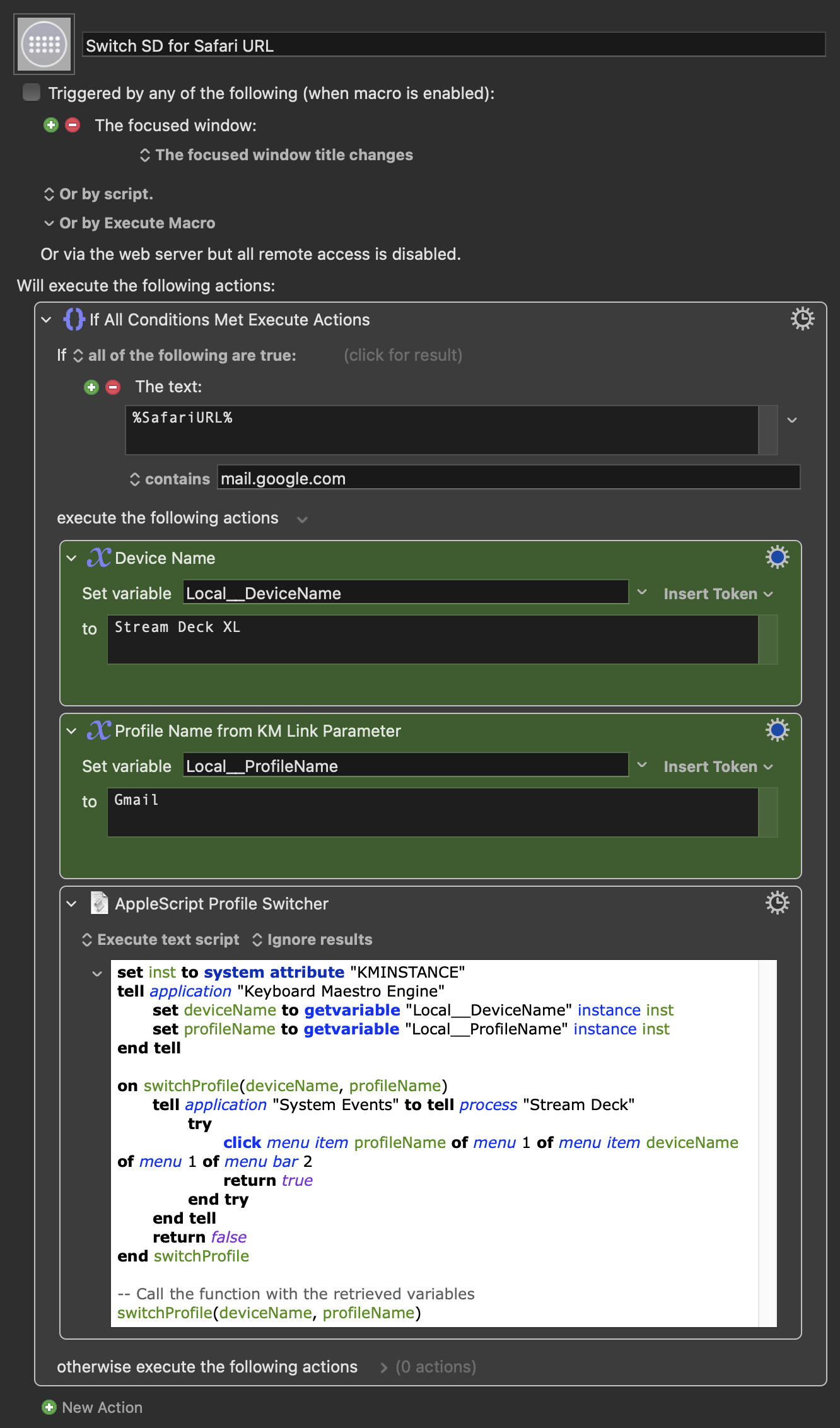
Task: Open Insert Token menu for Local__ProfileName
Action: [x=718, y=767]
